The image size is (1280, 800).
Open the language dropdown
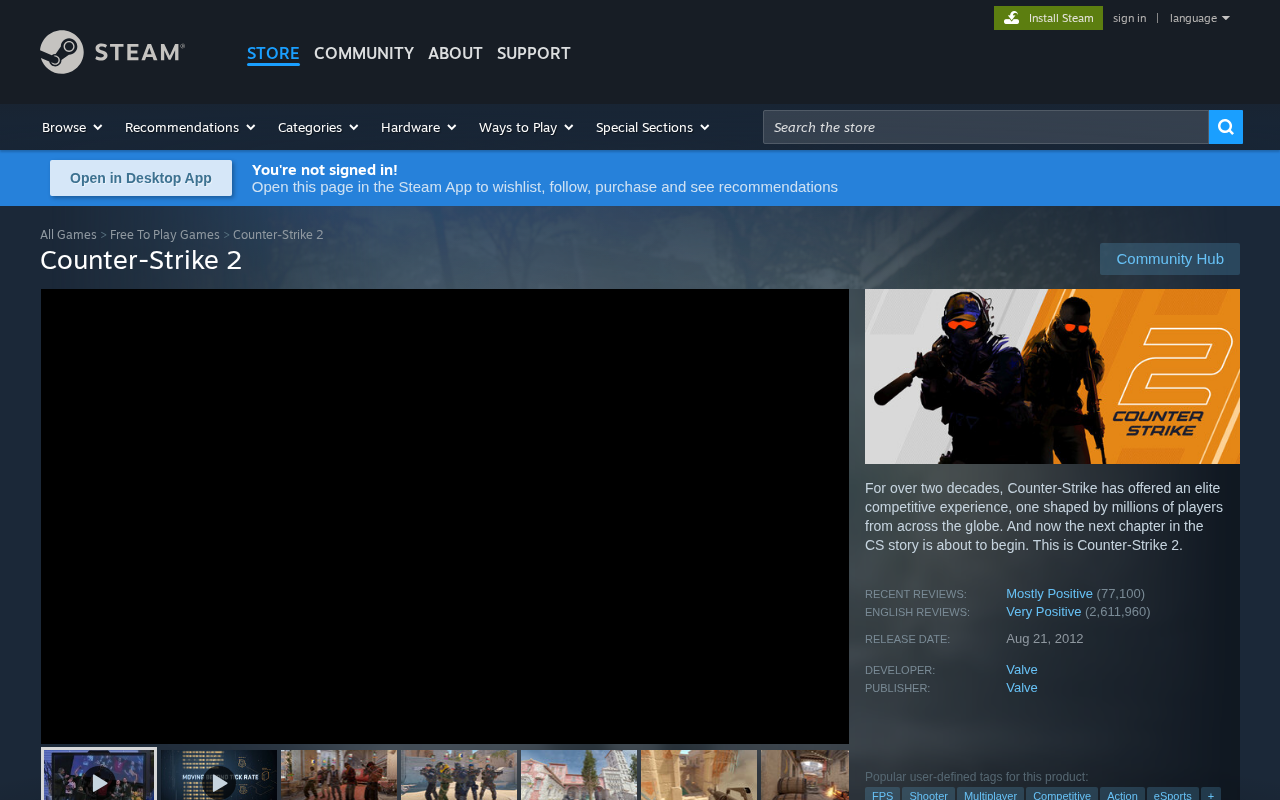point(1199,18)
